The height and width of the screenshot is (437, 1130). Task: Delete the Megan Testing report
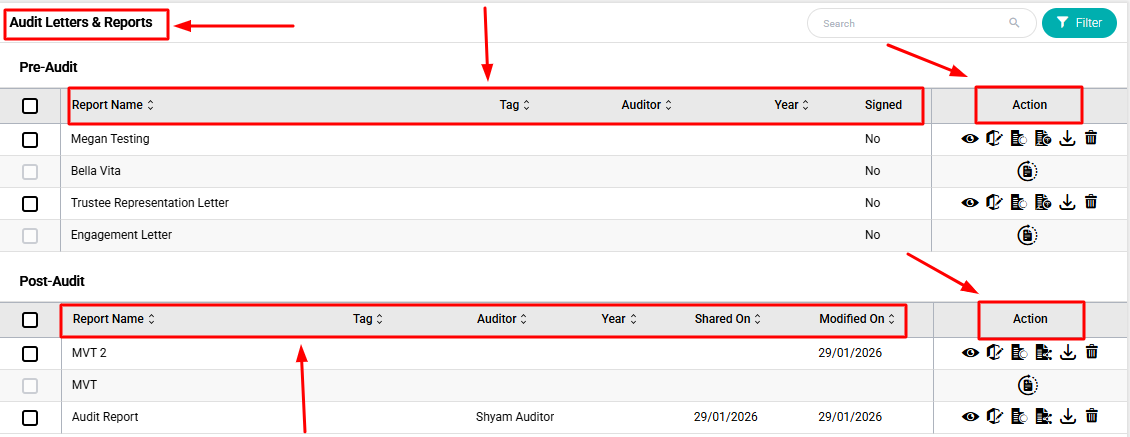[x=1091, y=139]
